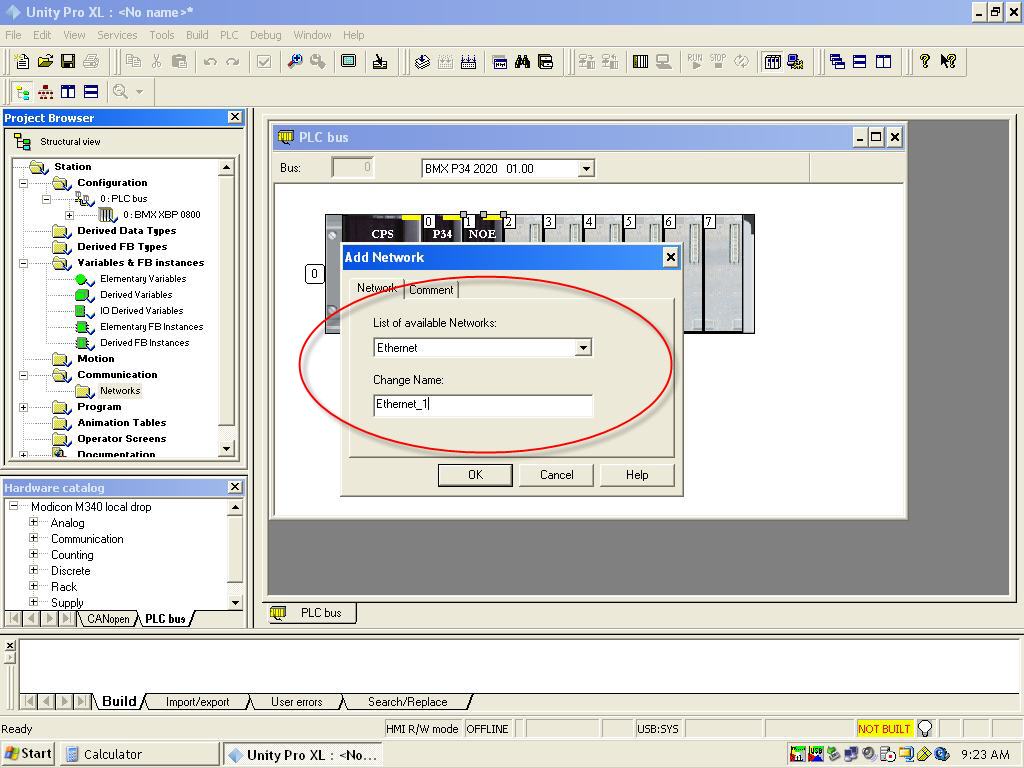Click the Help button in Add Network dialog
Viewport: 1024px width, 768px height.
click(x=637, y=475)
